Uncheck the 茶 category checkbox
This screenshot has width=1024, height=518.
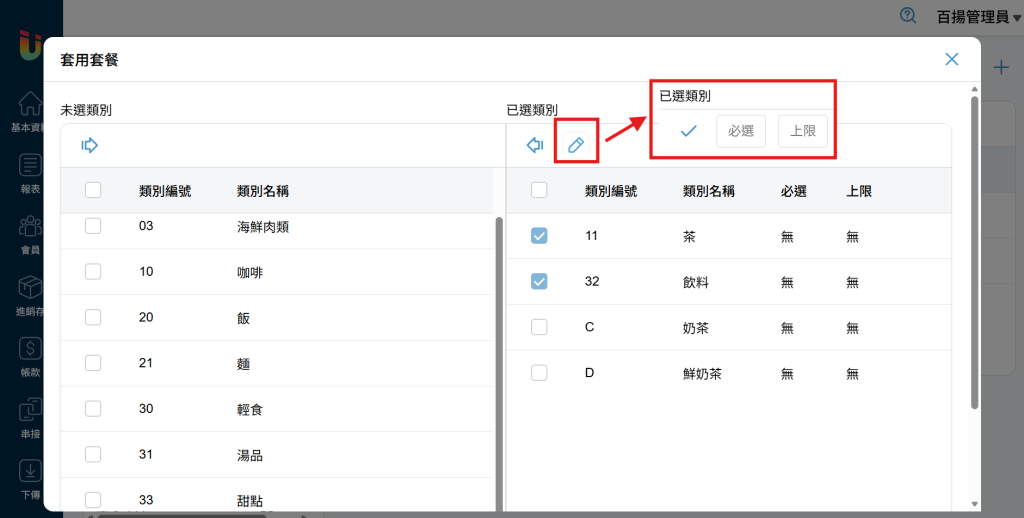click(539, 236)
